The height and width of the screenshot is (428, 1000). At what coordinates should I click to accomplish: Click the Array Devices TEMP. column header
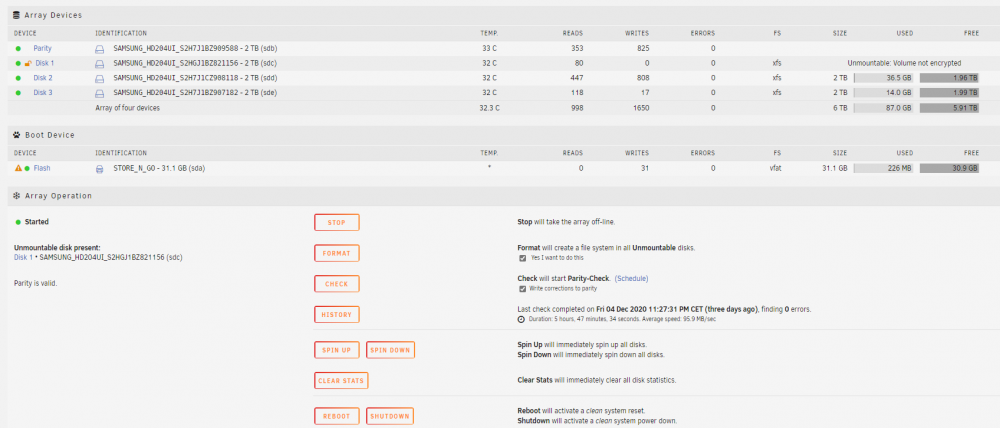tap(489, 33)
